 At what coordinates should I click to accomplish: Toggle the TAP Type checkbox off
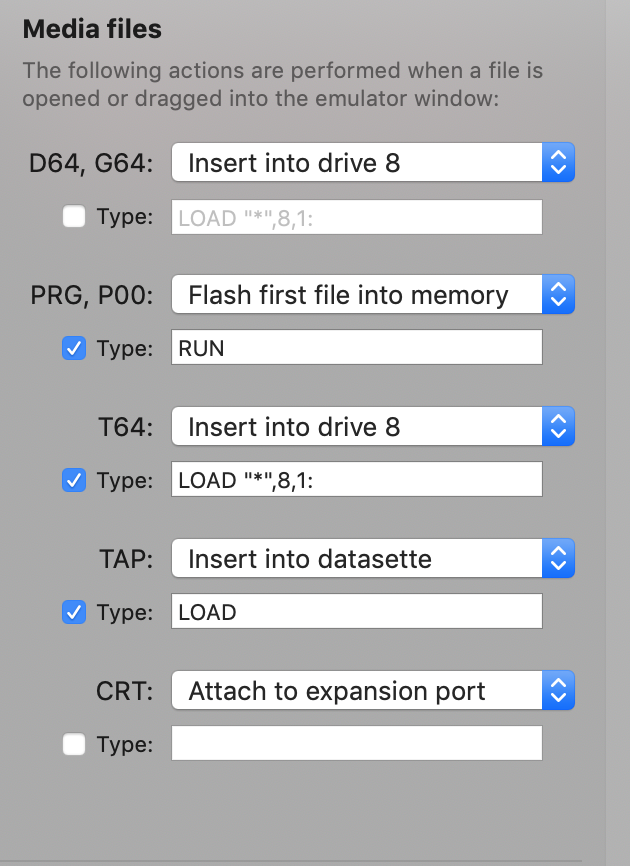click(x=74, y=612)
